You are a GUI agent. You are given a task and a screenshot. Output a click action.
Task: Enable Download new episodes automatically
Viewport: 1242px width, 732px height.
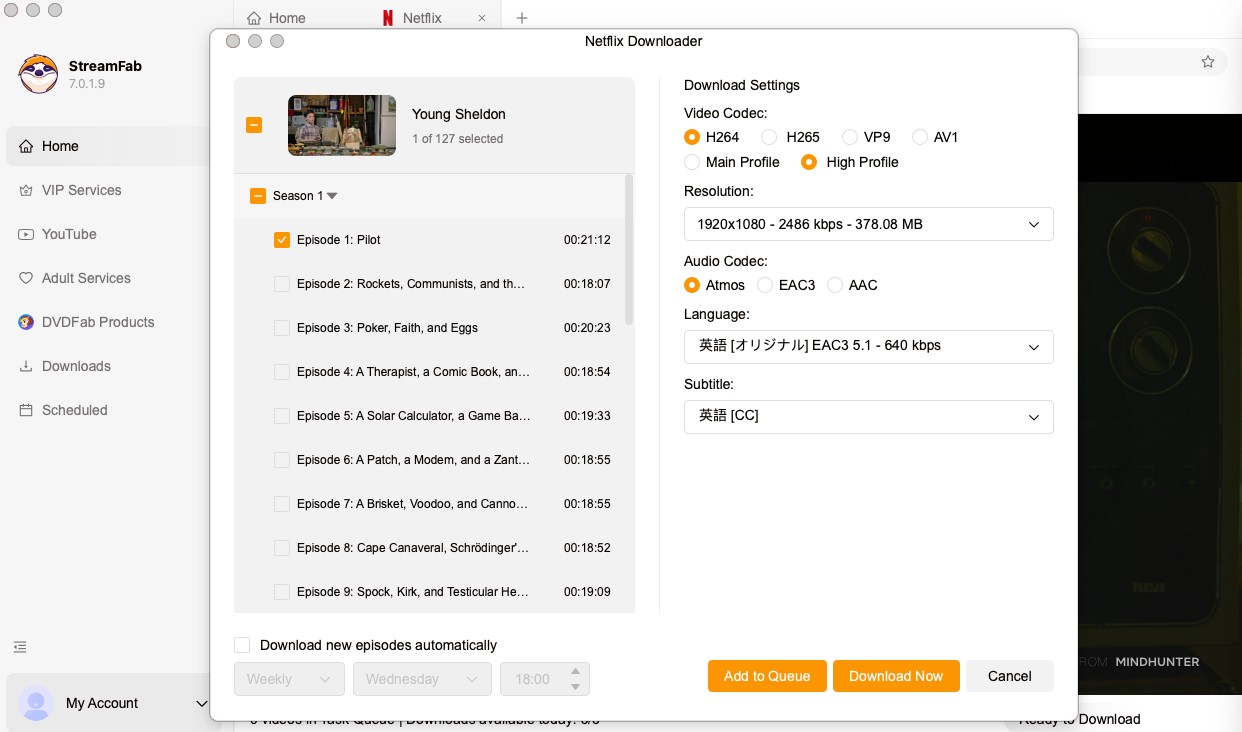point(242,645)
